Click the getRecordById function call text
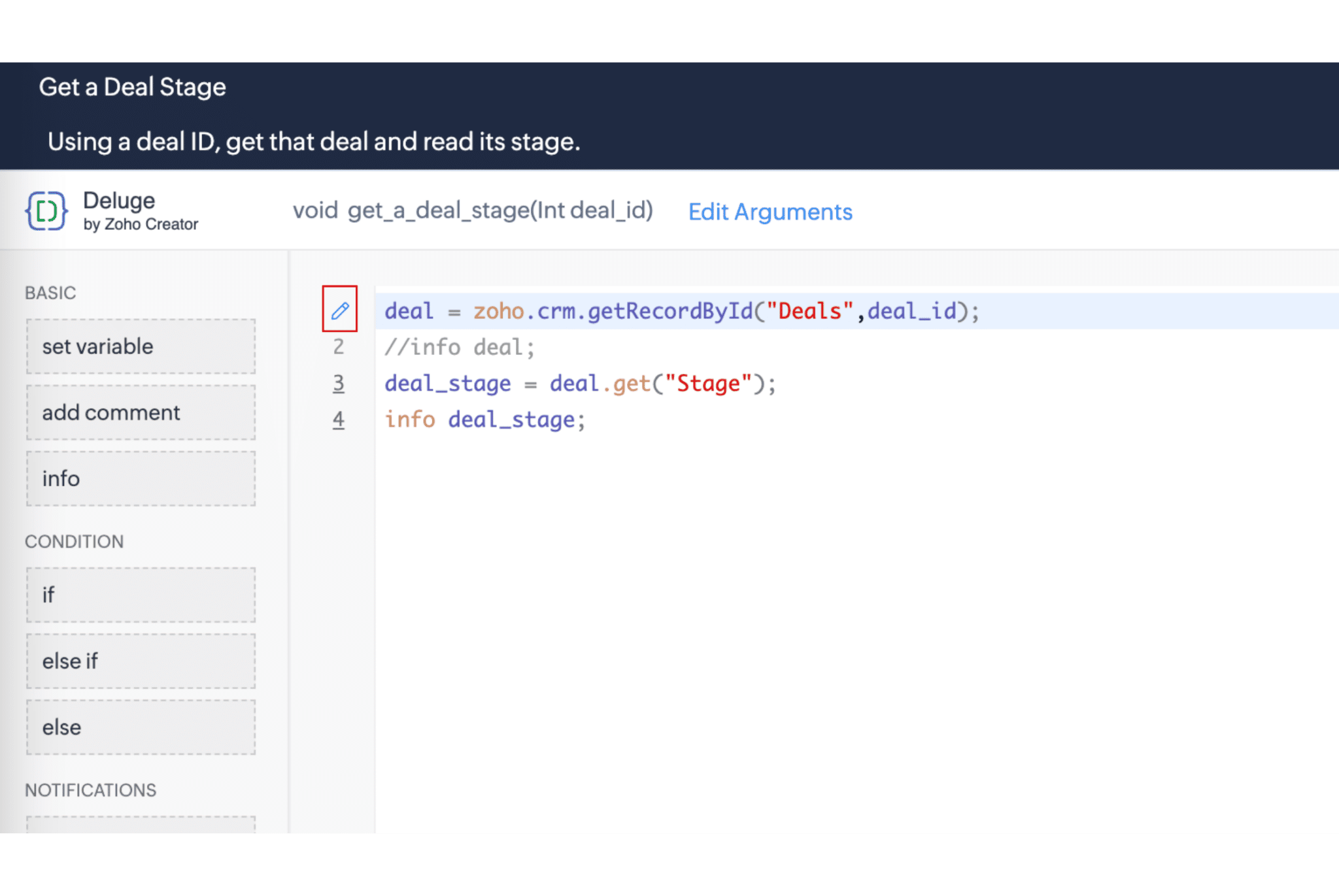The height and width of the screenshot is (896, 1339). click(677, 311)
